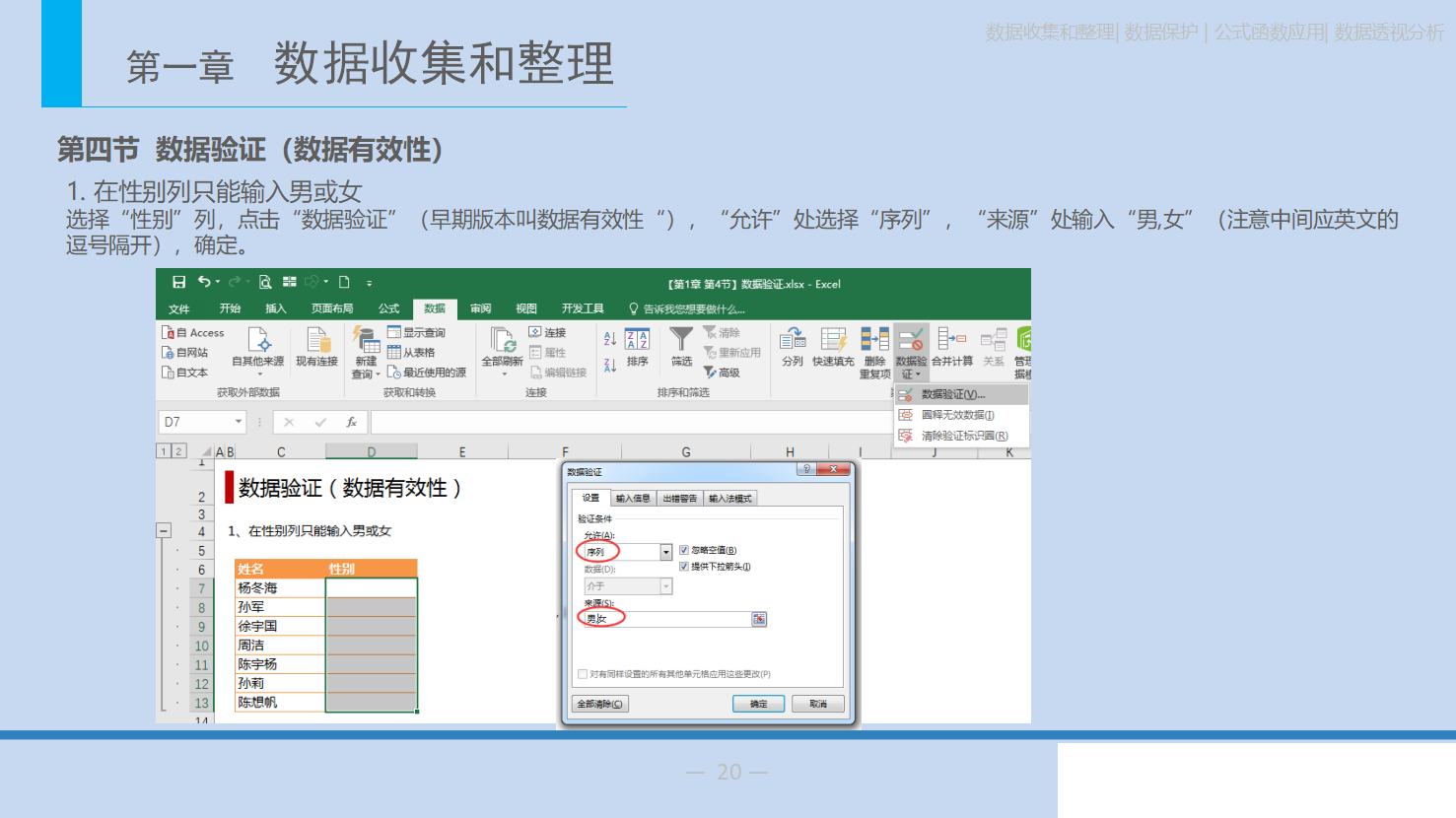Image resolution: width=1456 pixels, height=818 pixels.
Task: Open 出错警告 tab in dialog
Action: pyautogui.click(x=680, y=498)
